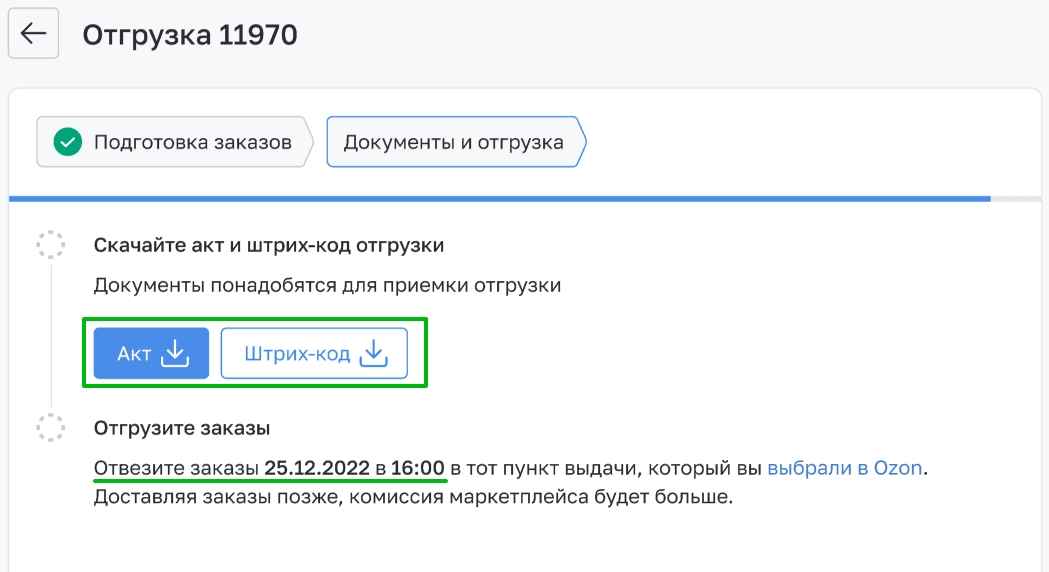The image size is (1049, 572).
Task: Switch to the Документы и отгрузка step
Action: point(456,142)
